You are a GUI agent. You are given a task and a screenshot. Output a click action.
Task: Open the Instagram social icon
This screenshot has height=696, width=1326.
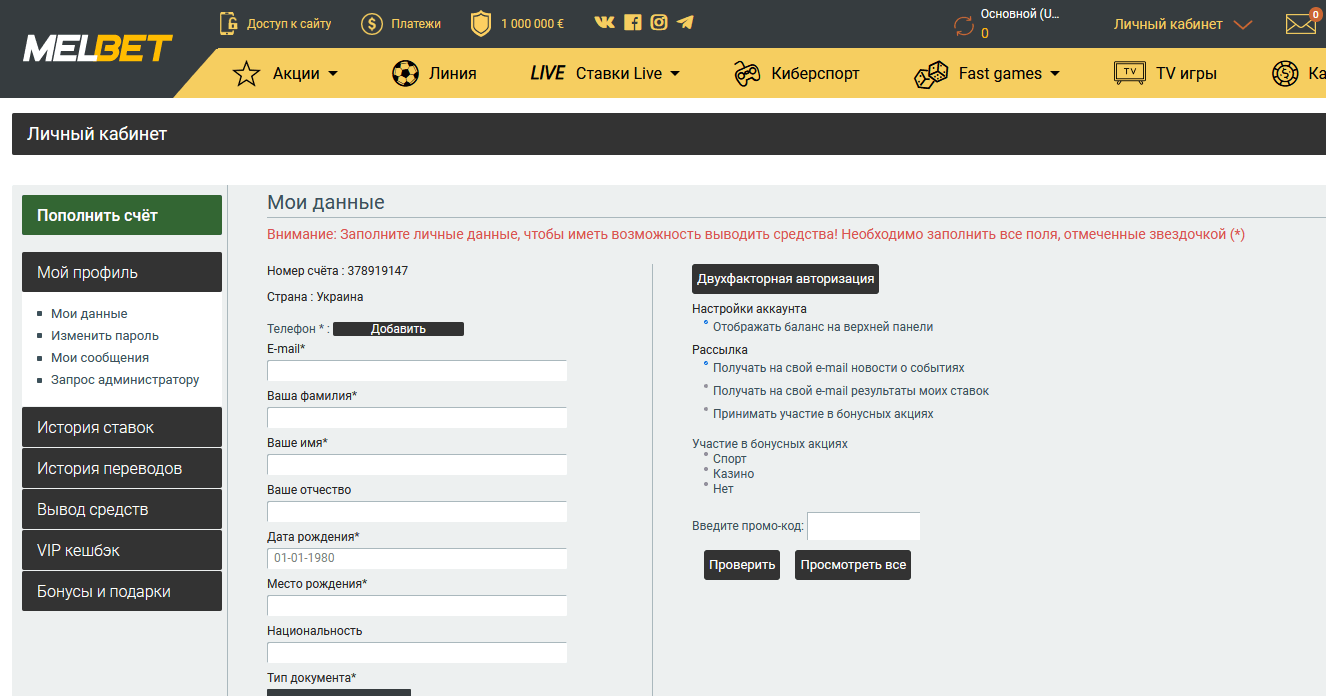point(658,22)
